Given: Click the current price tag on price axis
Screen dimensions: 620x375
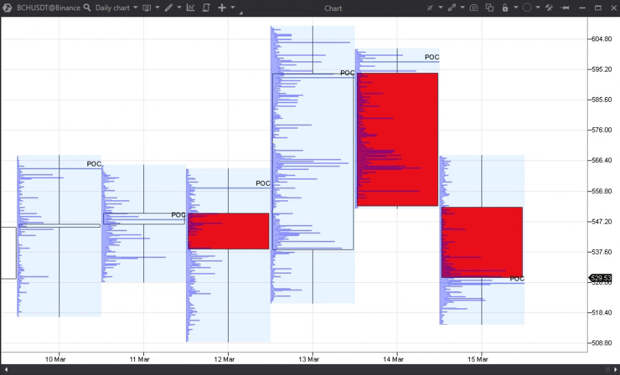Looking at the screenshot, I should pyautogui.click(x=601, y=278).
